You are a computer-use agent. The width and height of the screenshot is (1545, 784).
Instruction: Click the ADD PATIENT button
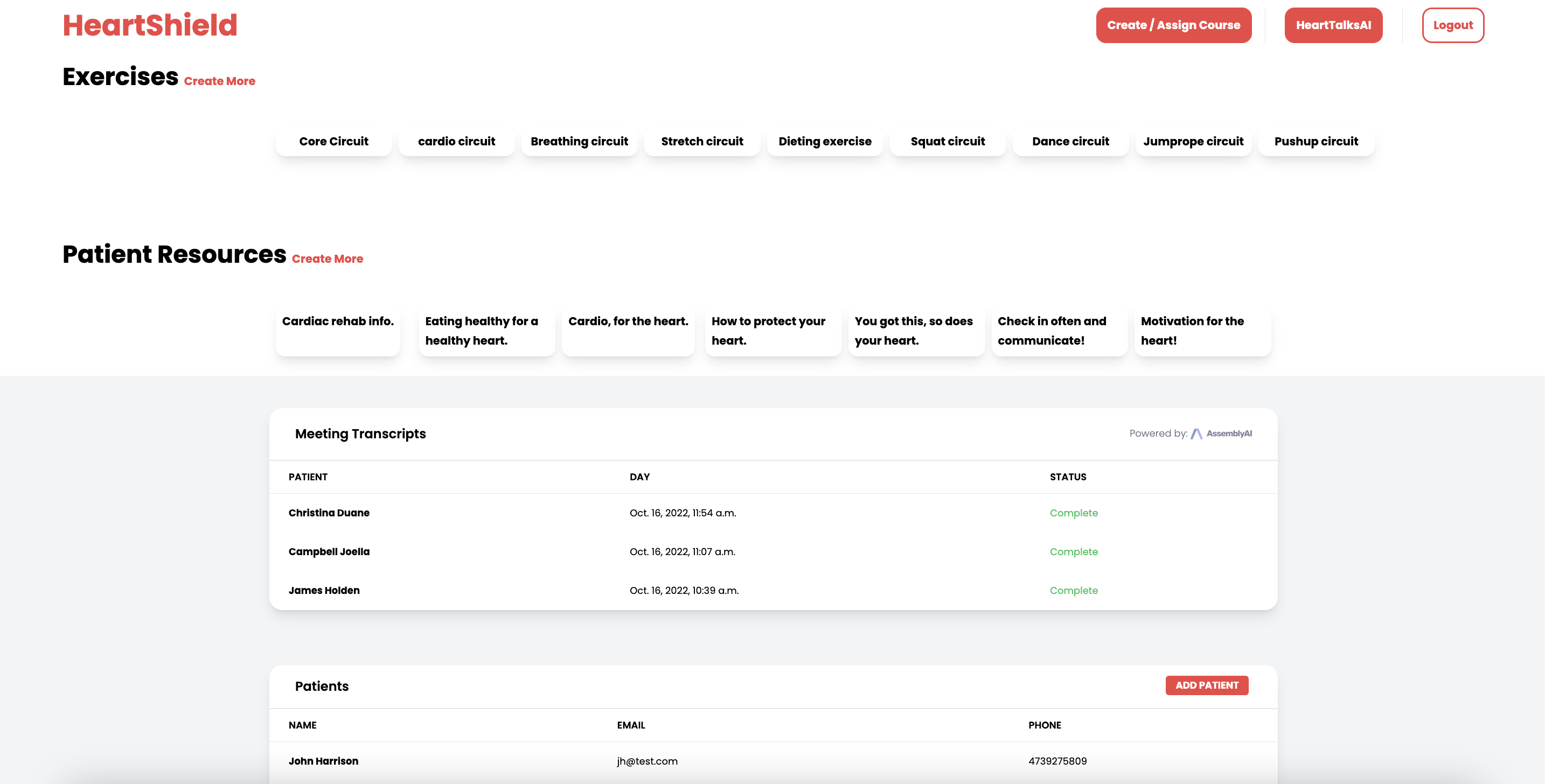(1206, 685)
